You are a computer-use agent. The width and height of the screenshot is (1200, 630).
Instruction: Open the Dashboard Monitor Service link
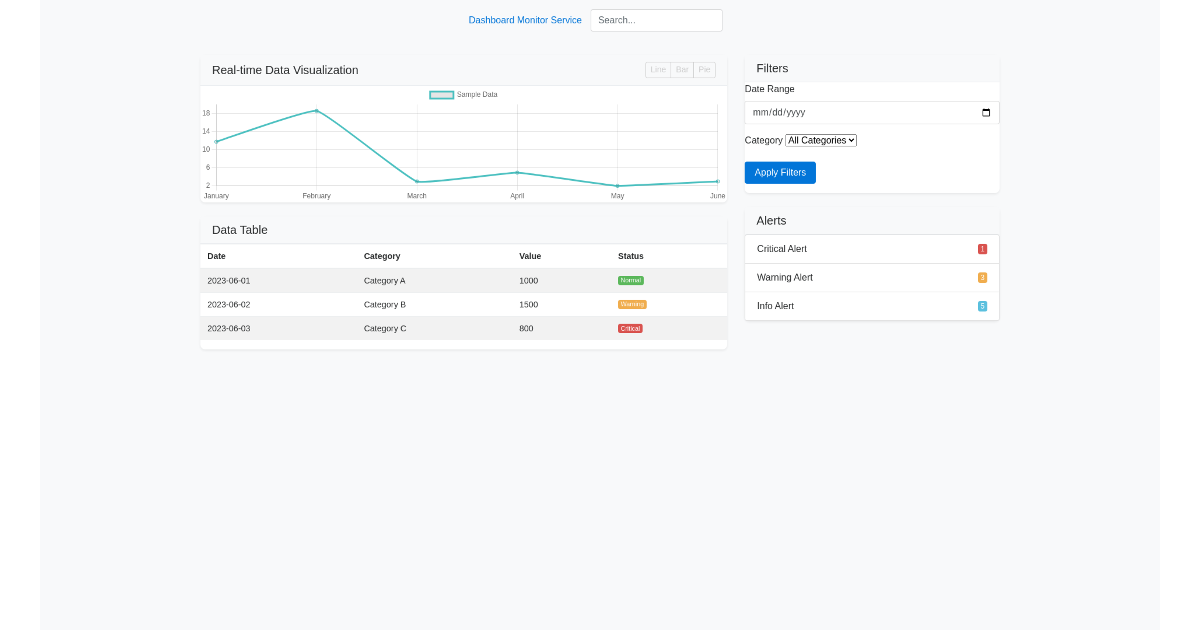tap(525, 19)
